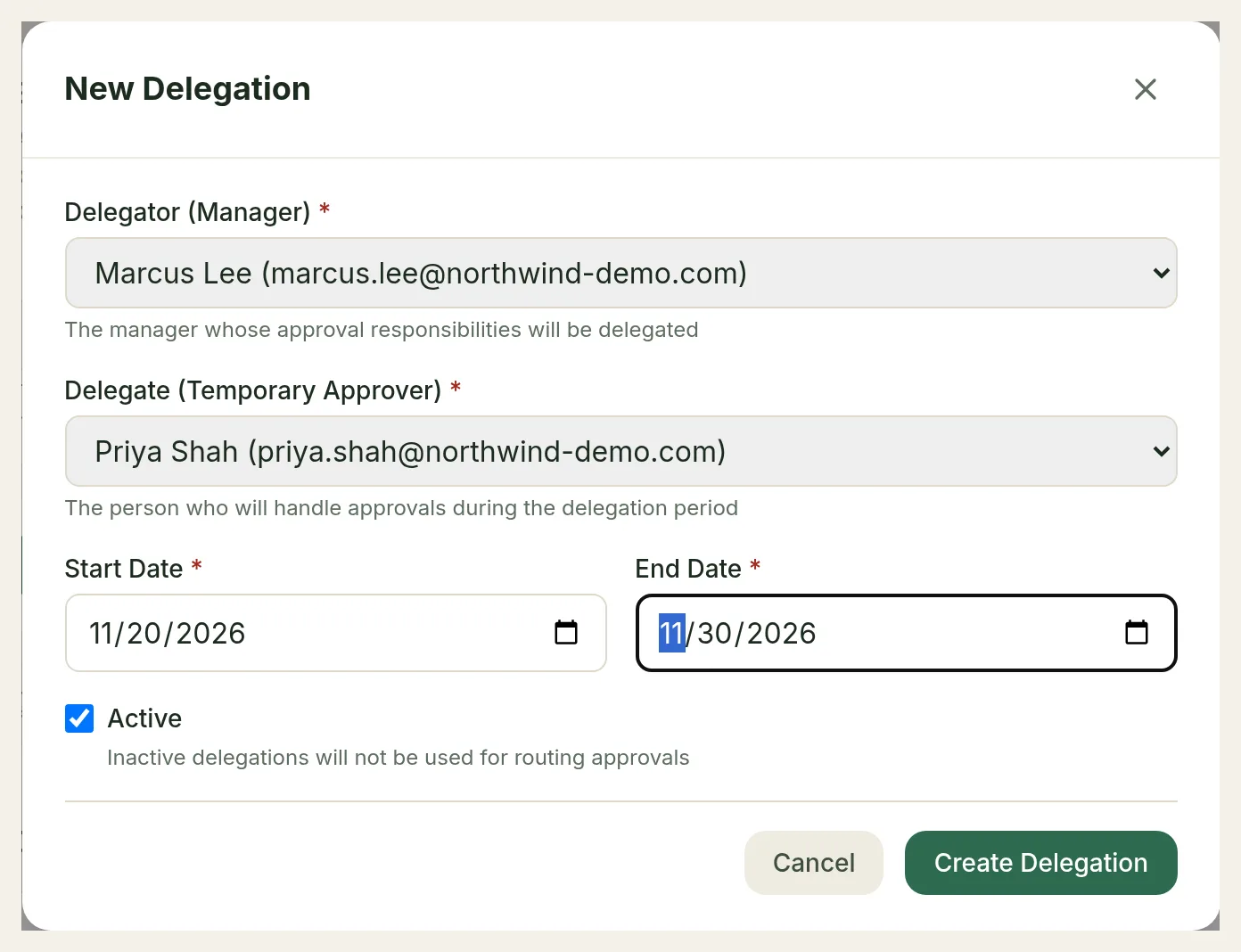Open the Start Date calendar picker icon

click(x=566, y=632)
